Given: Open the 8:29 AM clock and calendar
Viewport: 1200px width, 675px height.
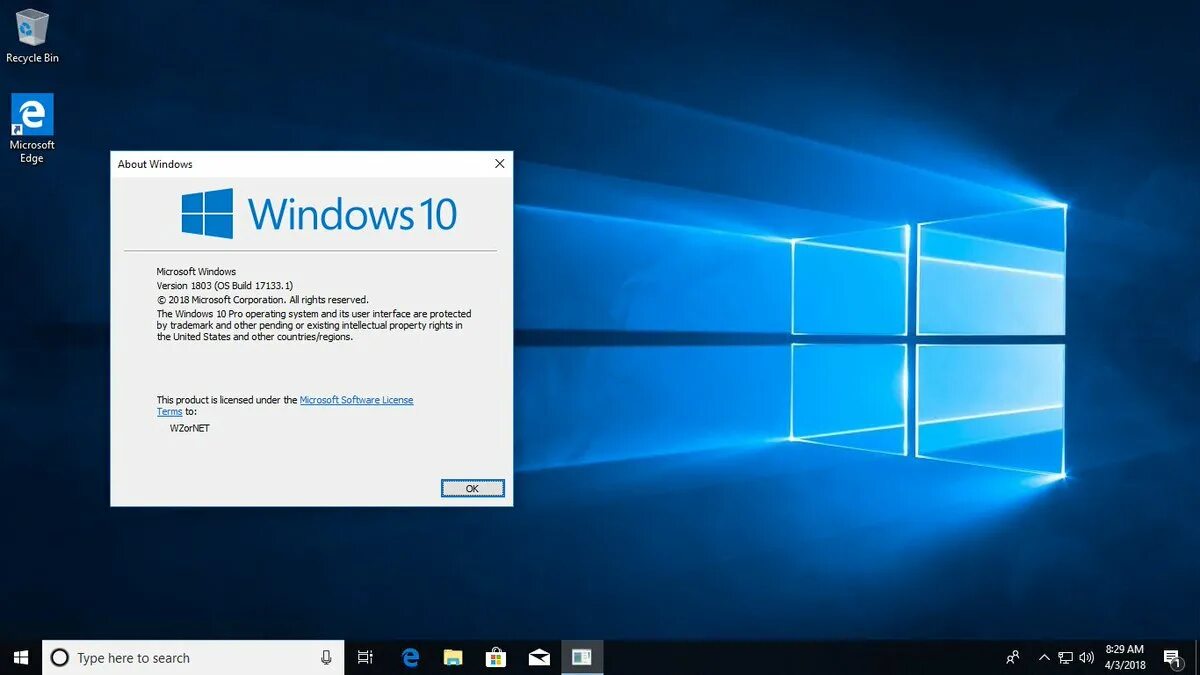Looking at the screenshot, I should tap(1124, 657).
